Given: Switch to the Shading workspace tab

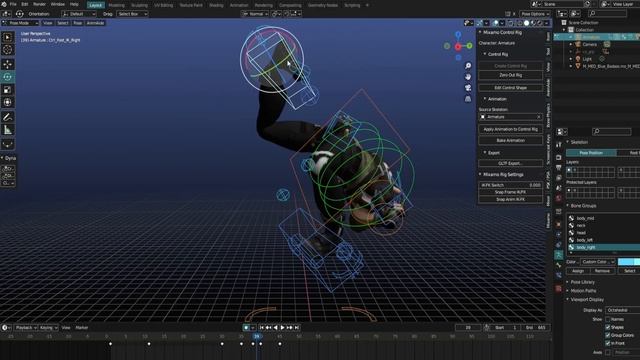Looking at the screenshot, I should tap(216, 5).
